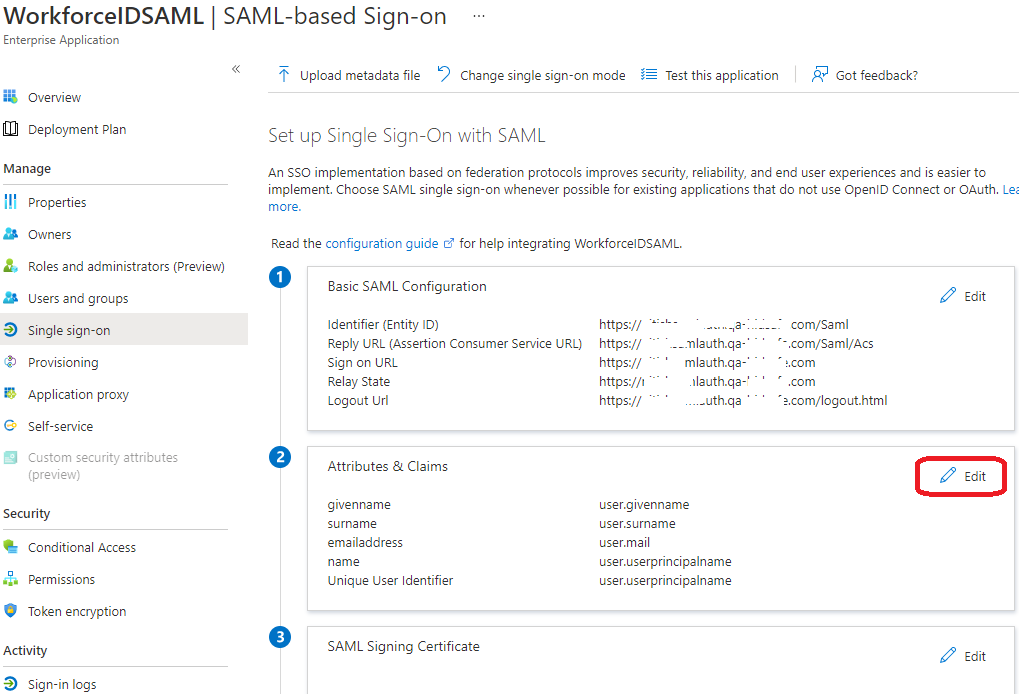Click the Got feedback person icon
Image resolution: width=1019 pixels, height=694 pixels.
[819, 74]
